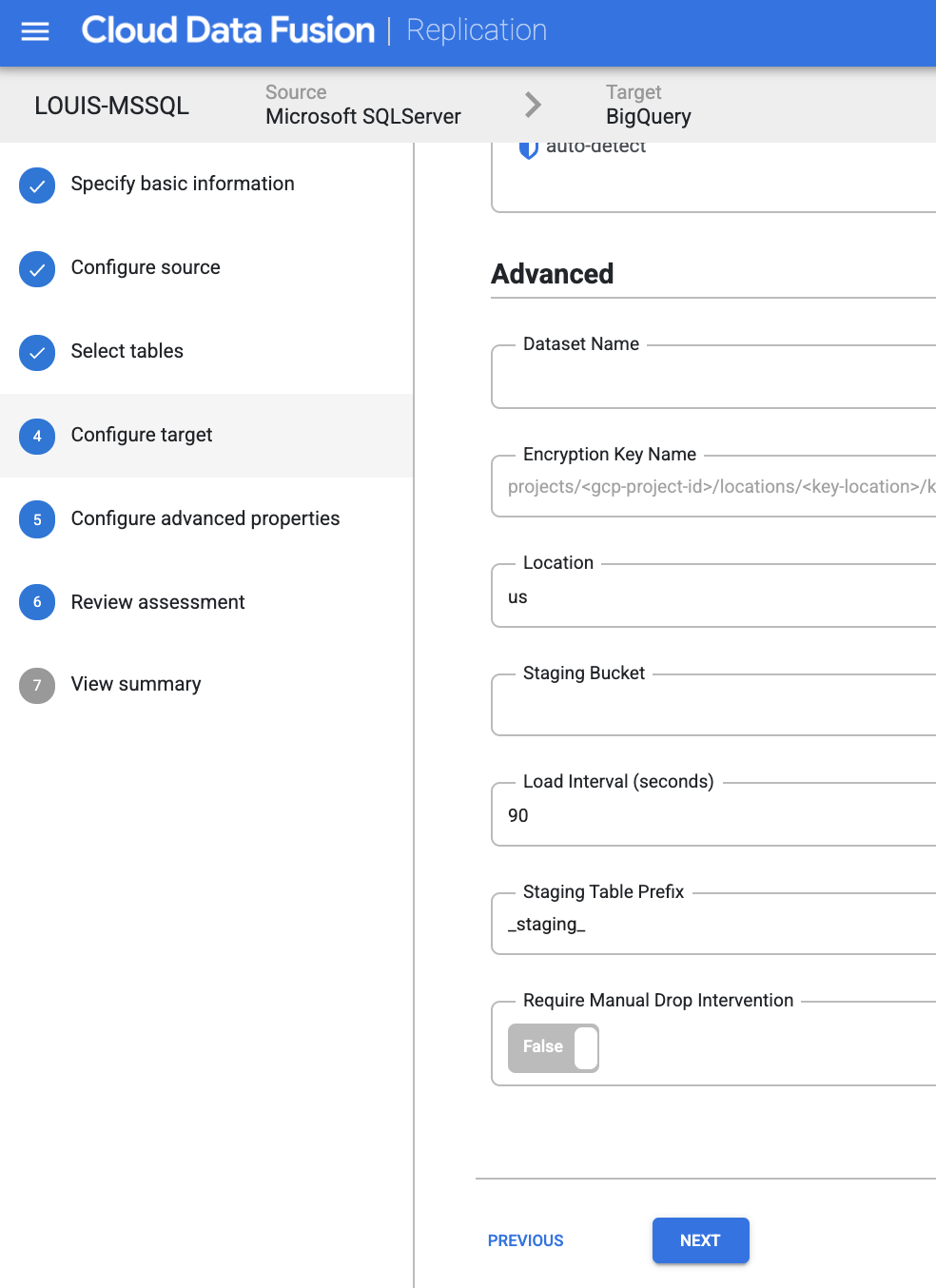
Task: Click the Encryption Key Name field
Action: pos(713,486)
